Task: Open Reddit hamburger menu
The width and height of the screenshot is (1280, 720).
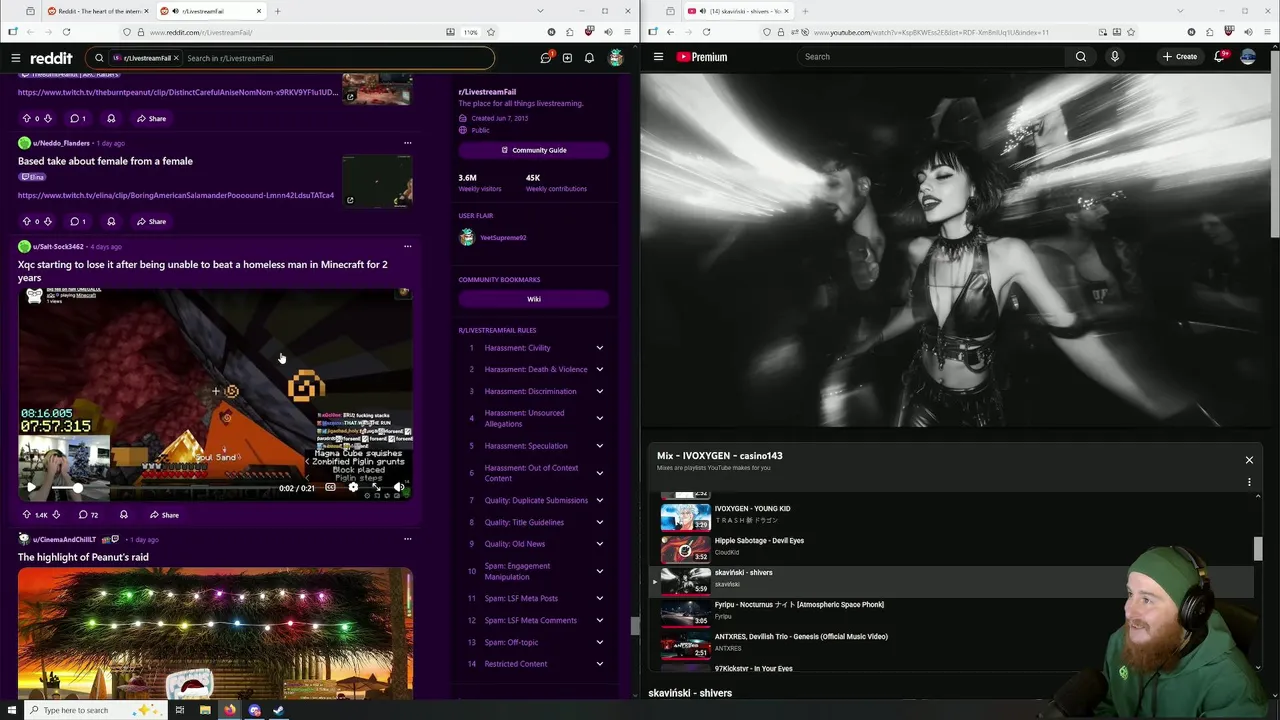Action: click(15, 58)
